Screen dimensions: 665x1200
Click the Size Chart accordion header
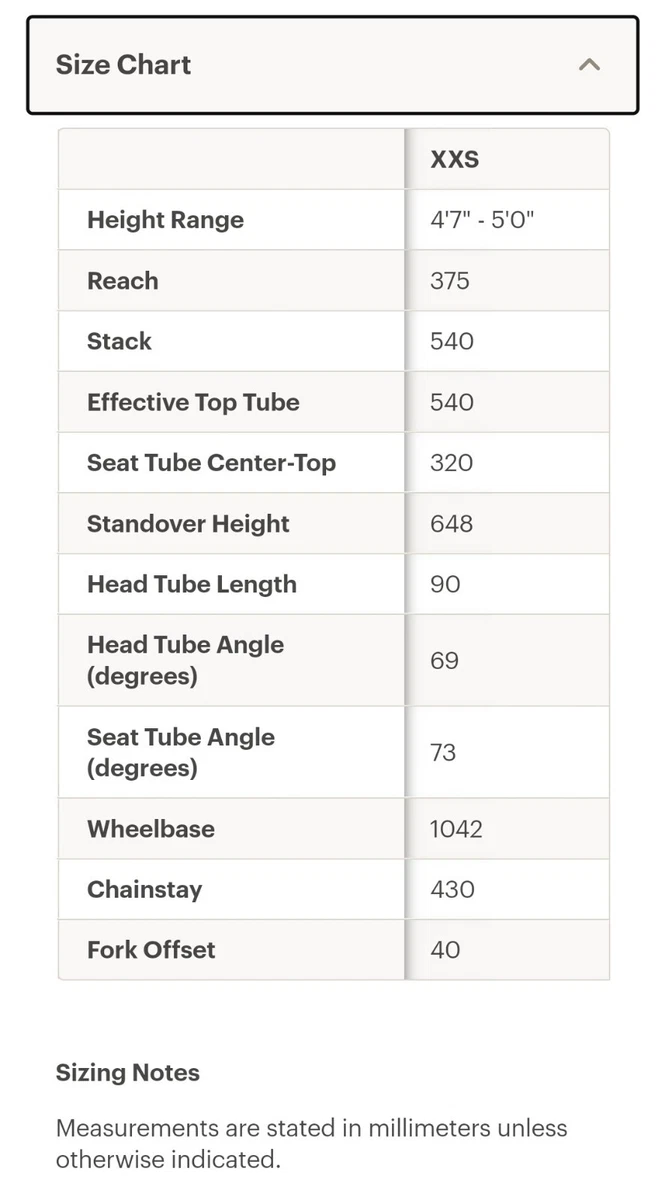click(x=332, y=65)
